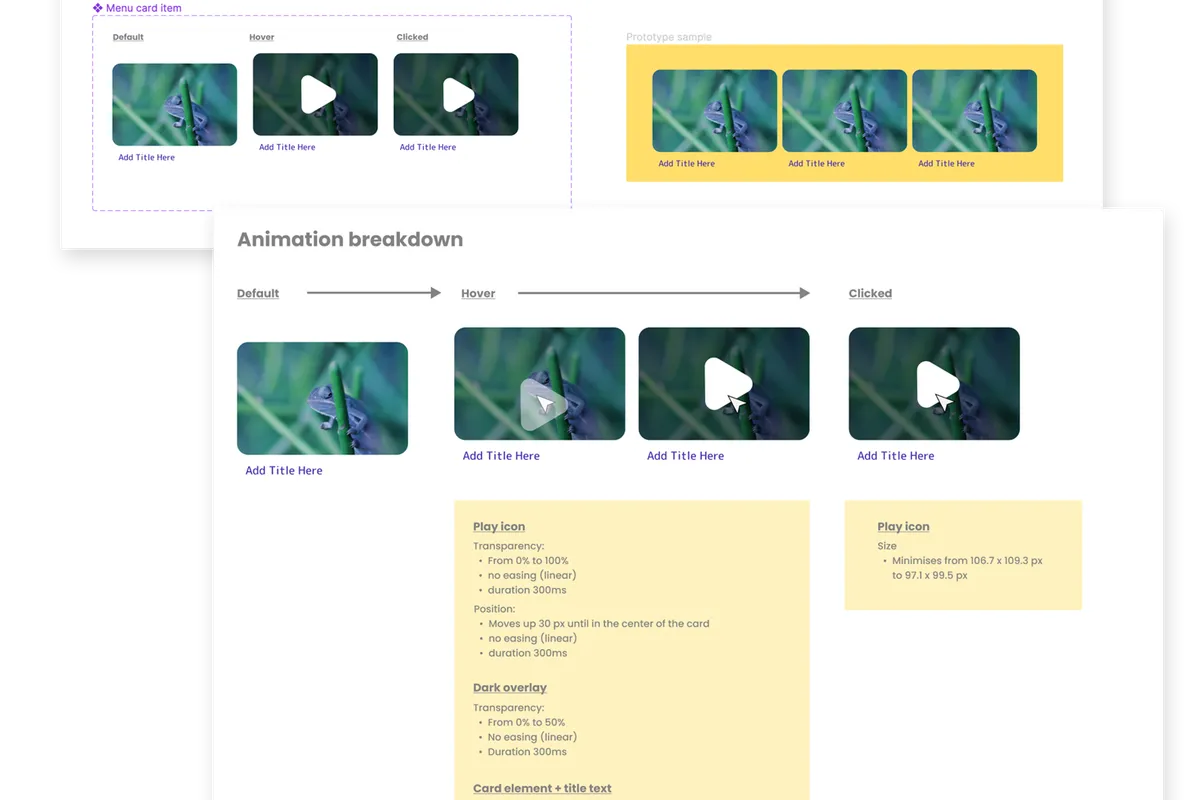Click the Menu card item component icon
Image resolution: width=1200 pixels, height=800 pixels.
point(98,8)
